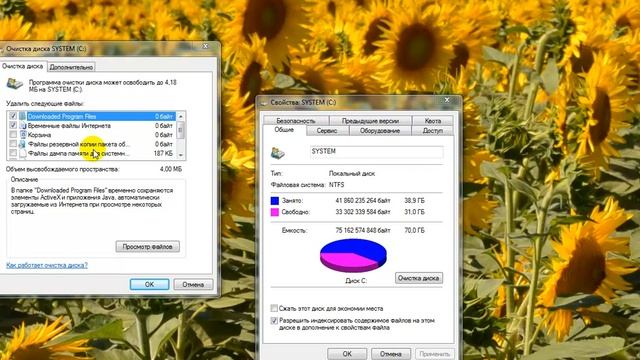The image size is (640, 360).
Task: Click the 38,9 ГБ used space value
Action: tap(414, 201)
